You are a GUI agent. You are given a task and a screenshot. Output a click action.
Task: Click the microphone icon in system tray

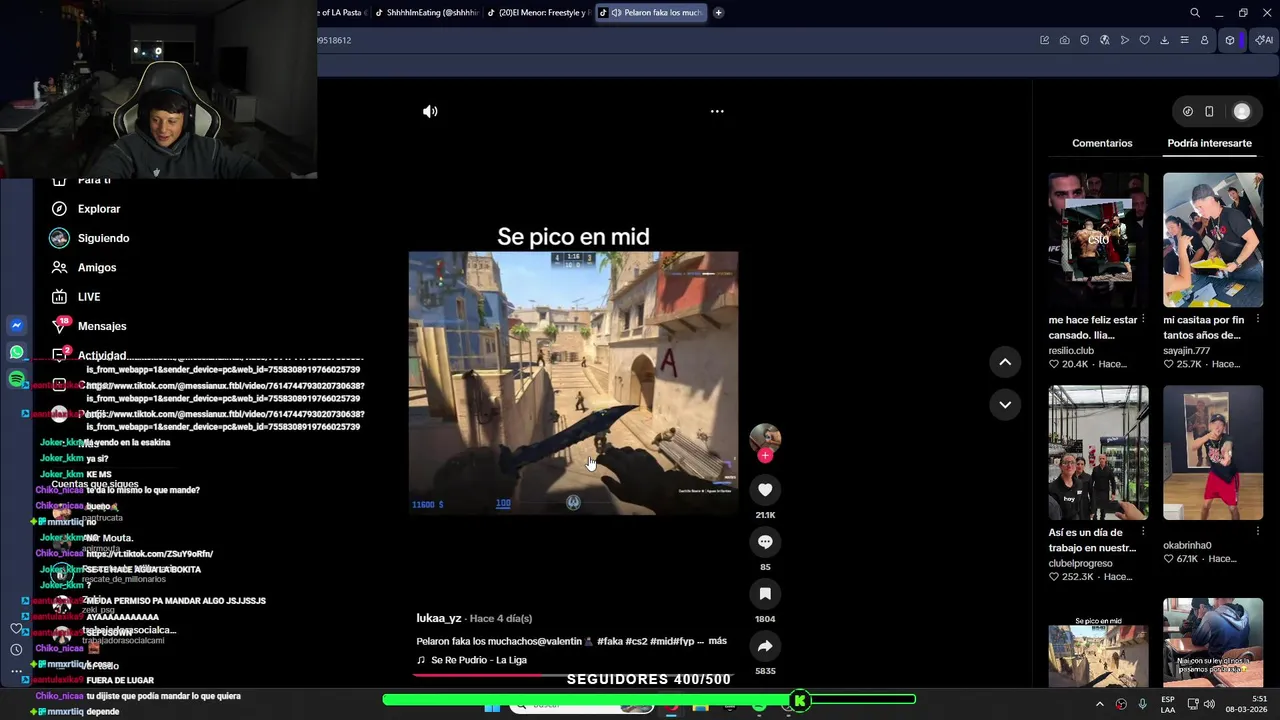coord(1142,704)
